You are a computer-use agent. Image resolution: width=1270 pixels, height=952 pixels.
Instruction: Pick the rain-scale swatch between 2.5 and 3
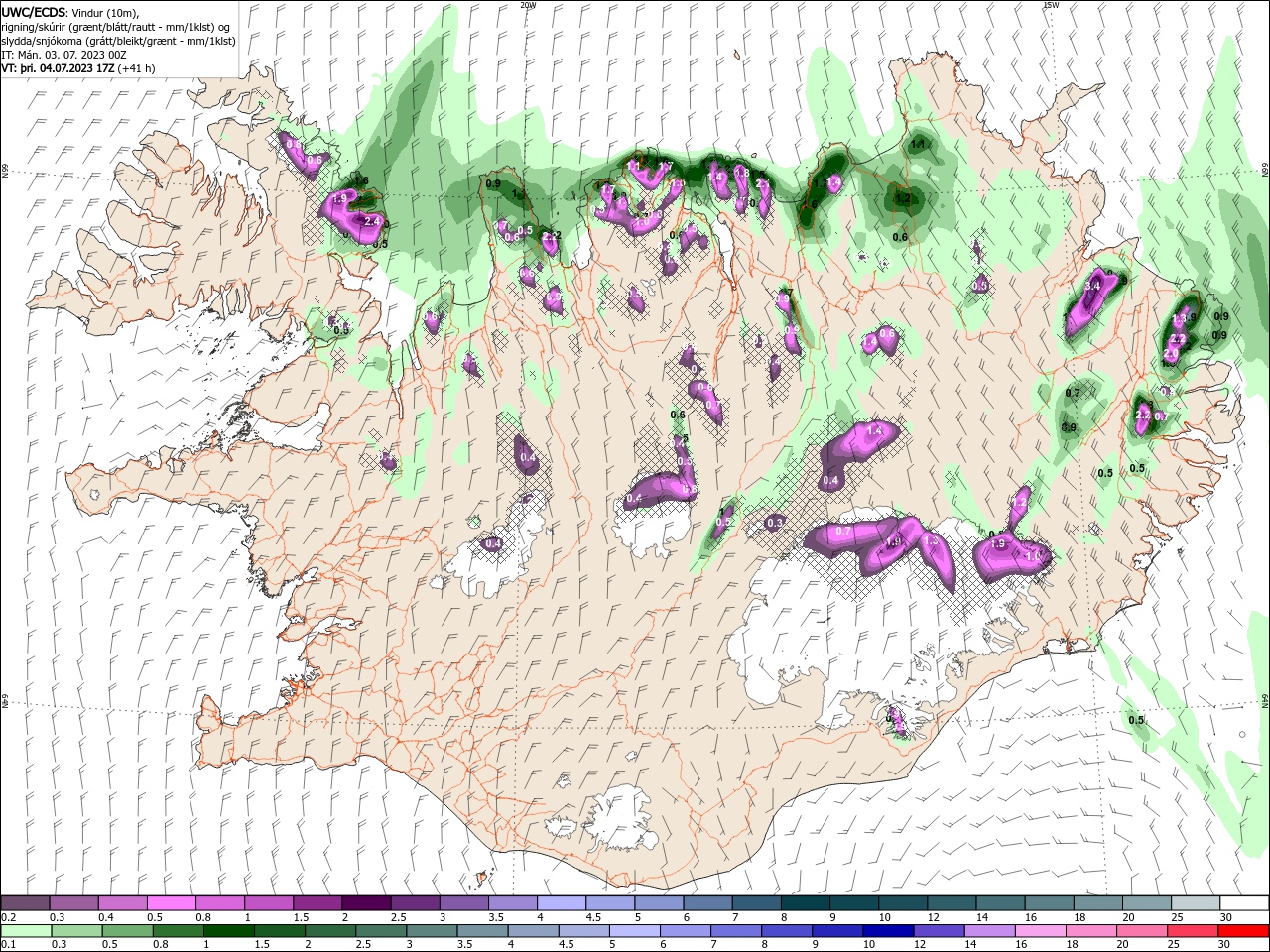pos(381,931)
